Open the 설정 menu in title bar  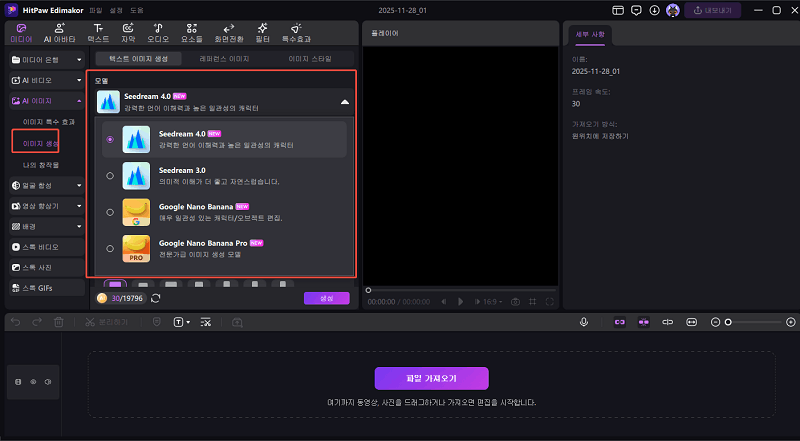tap(116, 10)
